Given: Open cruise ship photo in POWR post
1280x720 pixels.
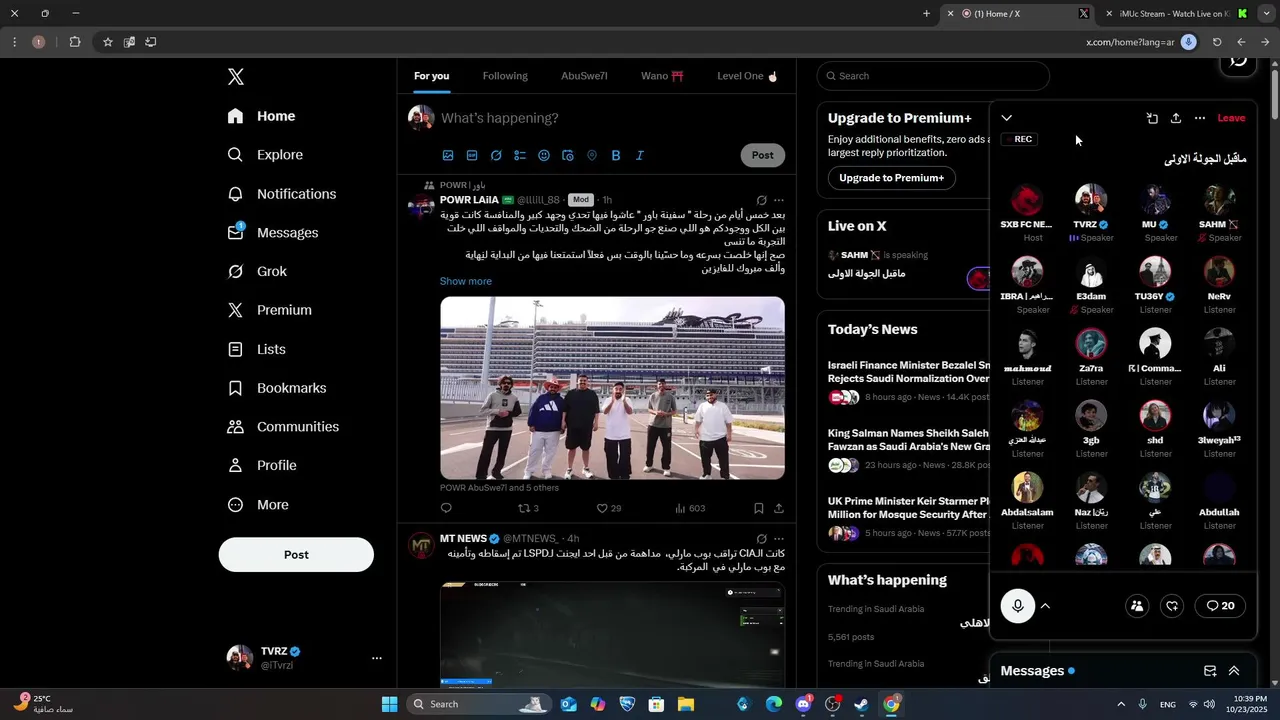Looking at the screenshot, I should pyautogui.click(x=612, y=388).
